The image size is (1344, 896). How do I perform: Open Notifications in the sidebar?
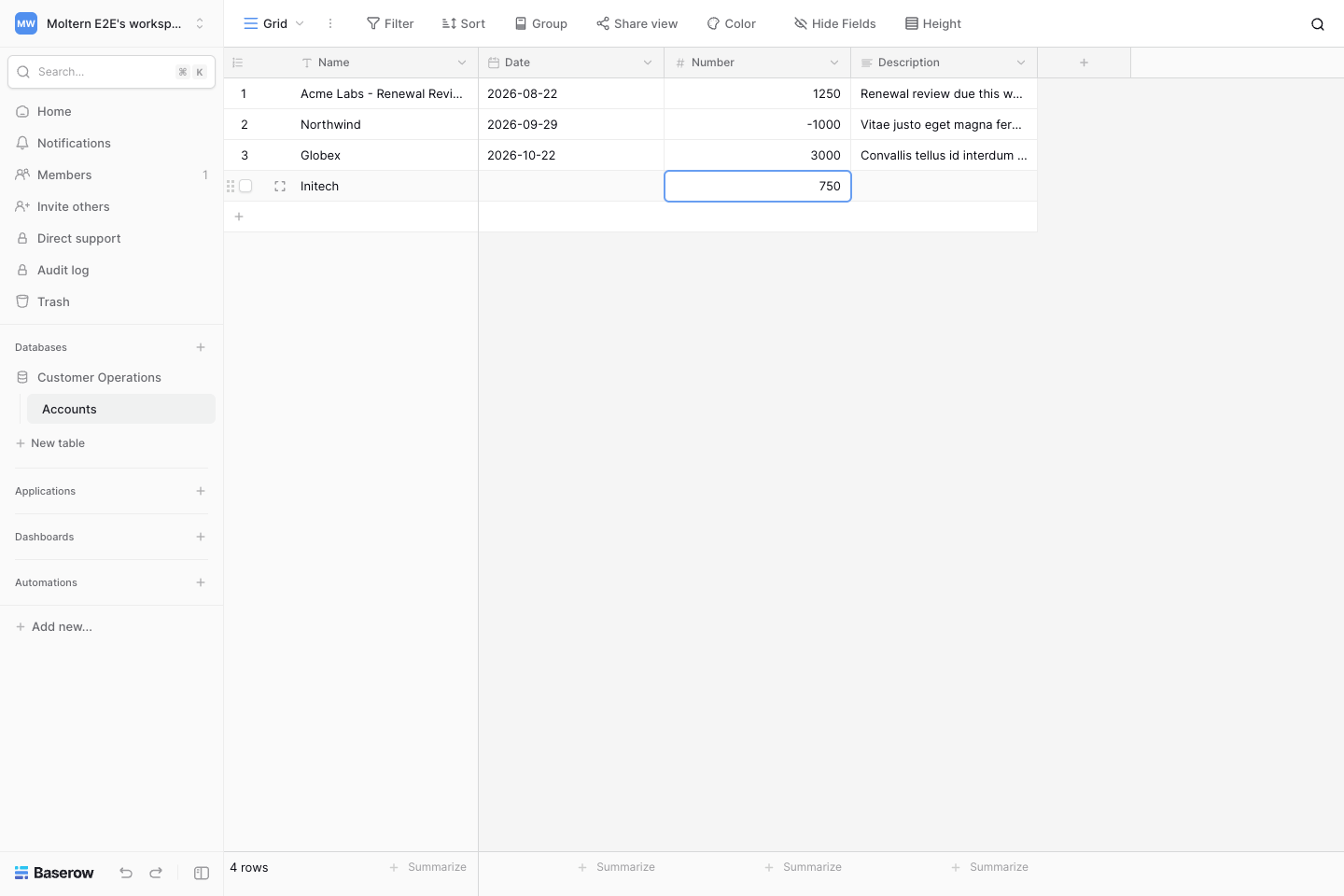click(x=111, y=143)
